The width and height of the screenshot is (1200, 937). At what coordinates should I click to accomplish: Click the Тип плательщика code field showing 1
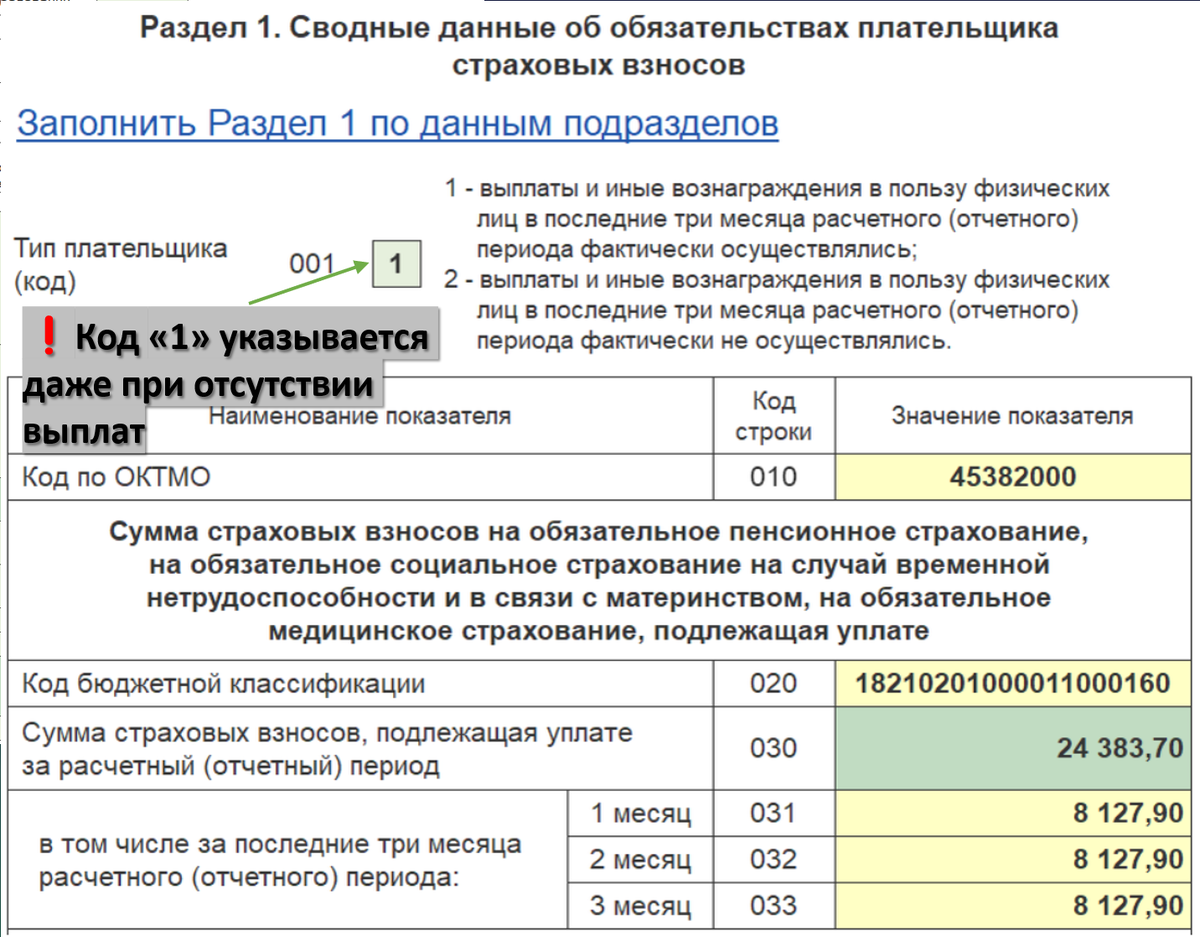click(398, 263)
